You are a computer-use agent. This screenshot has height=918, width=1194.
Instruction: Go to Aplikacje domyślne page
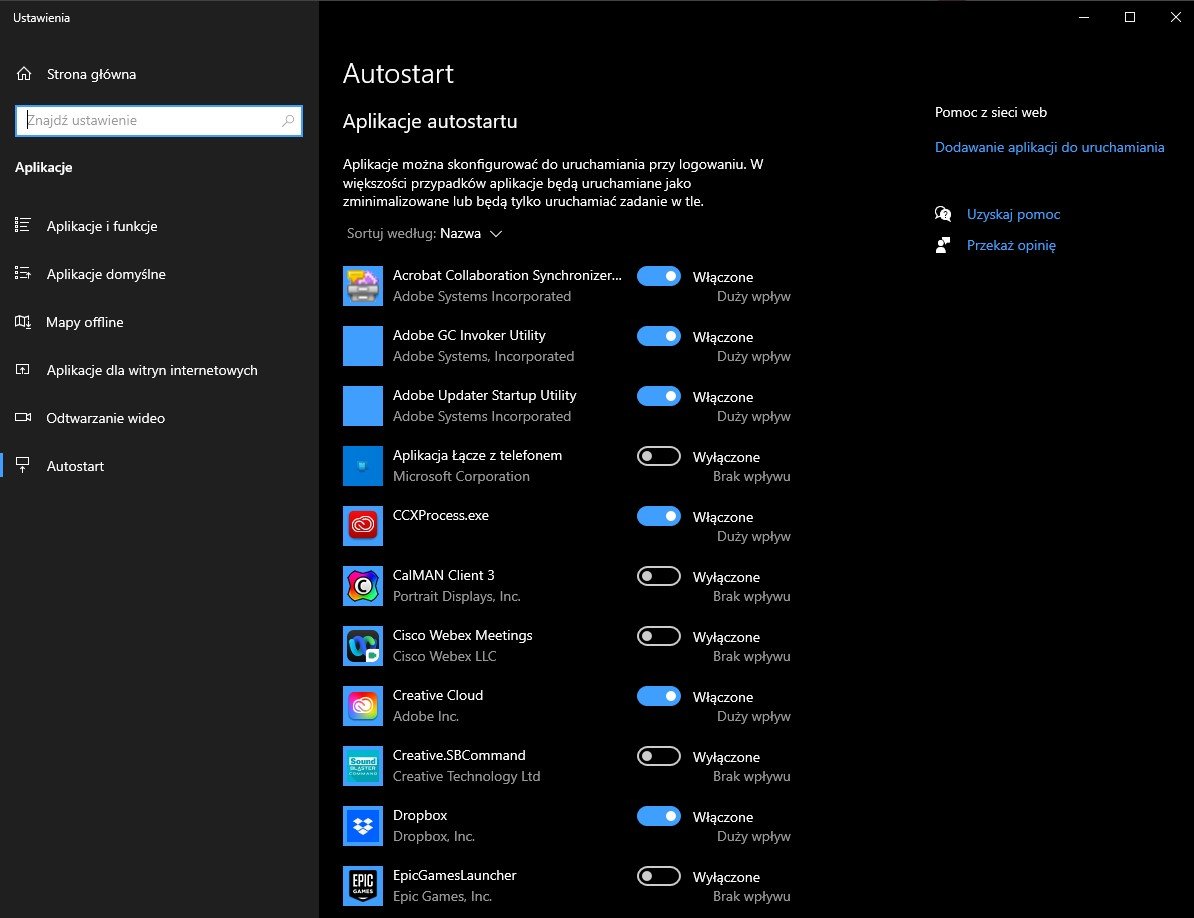[106, 274]
